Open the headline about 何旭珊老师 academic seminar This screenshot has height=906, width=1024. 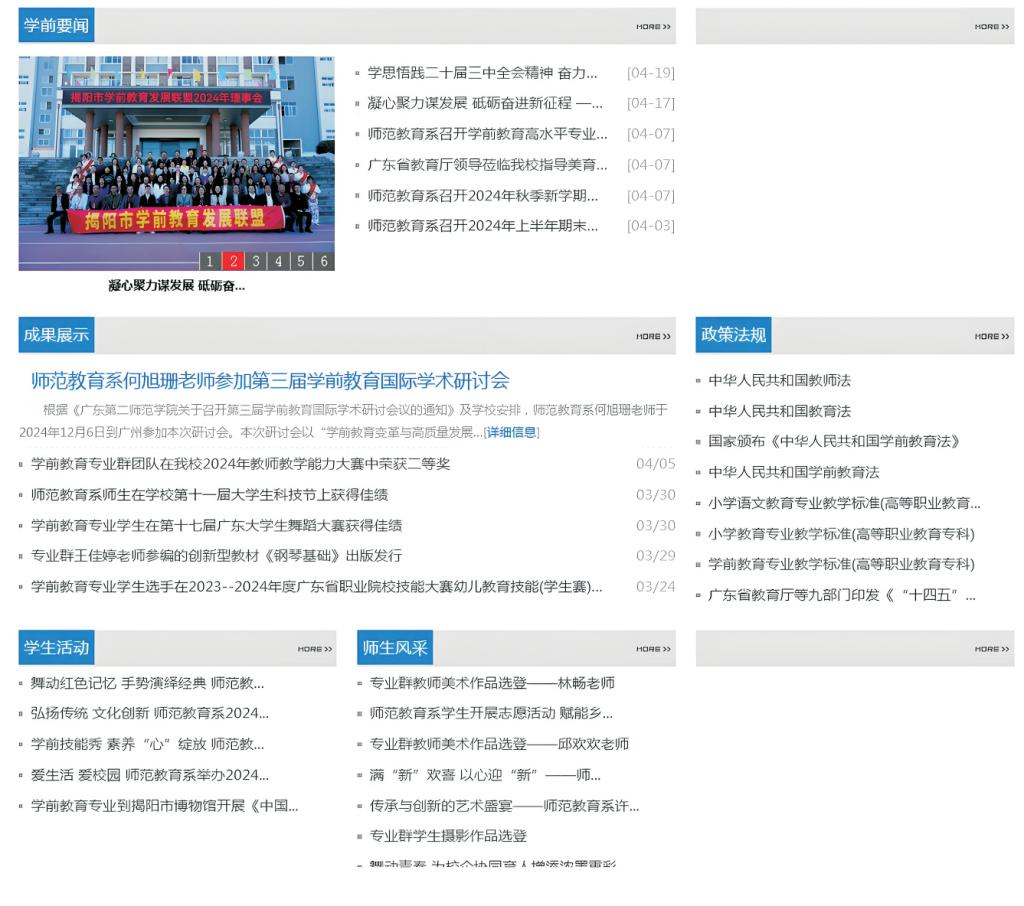tap(270, 381)
